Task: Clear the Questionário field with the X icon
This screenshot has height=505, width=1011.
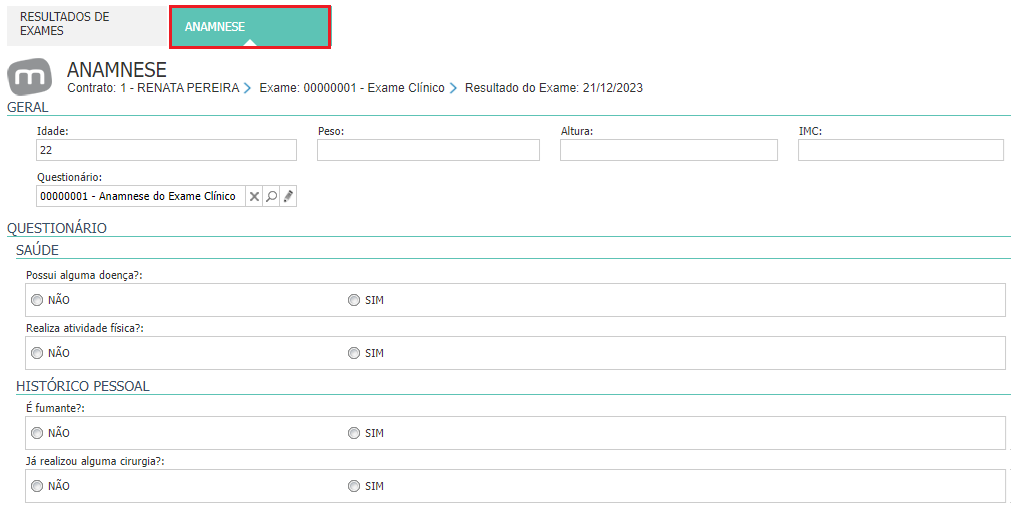Action: (255, 197)
